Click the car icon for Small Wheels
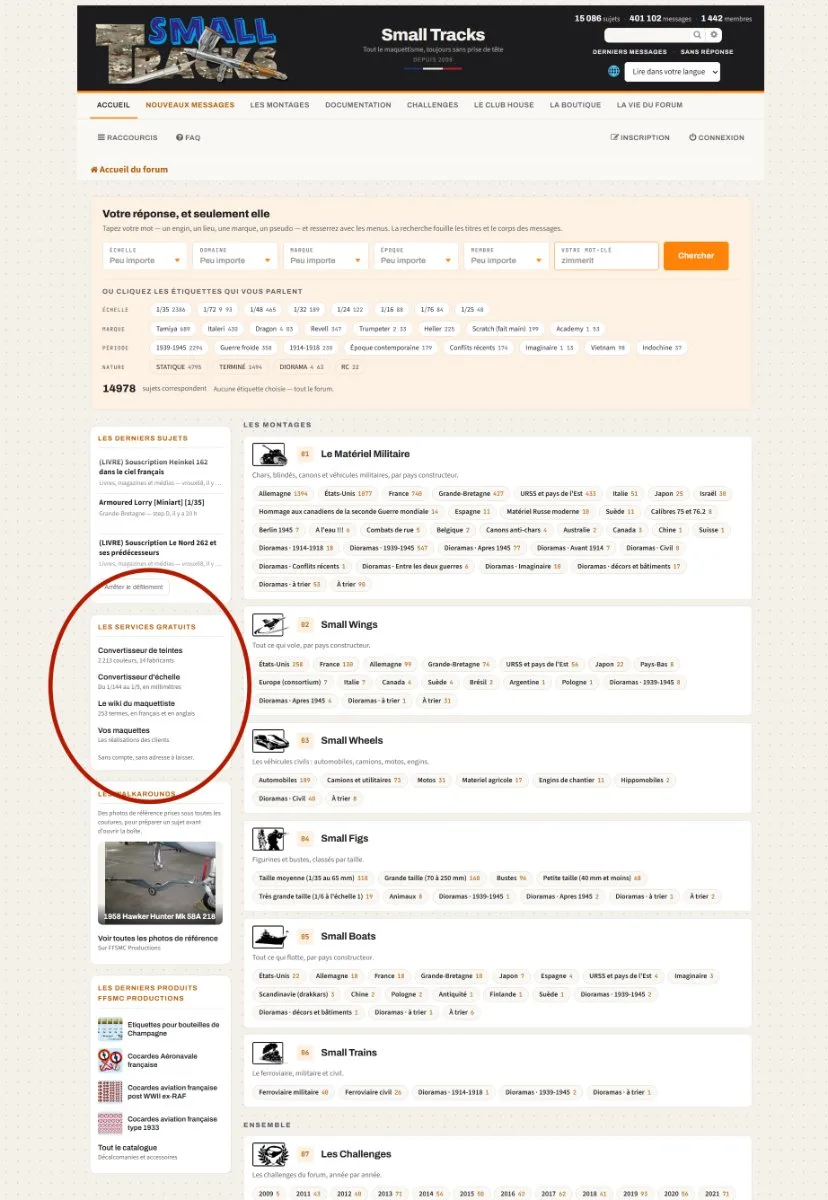Viewport: 828px width, 1200px height. coord(269,741)
